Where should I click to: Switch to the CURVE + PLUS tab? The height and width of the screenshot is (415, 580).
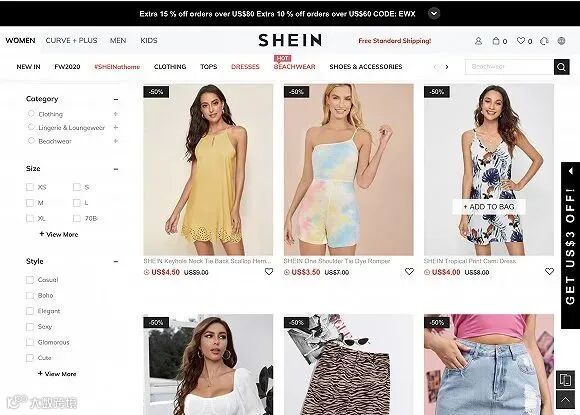[71, 41]
